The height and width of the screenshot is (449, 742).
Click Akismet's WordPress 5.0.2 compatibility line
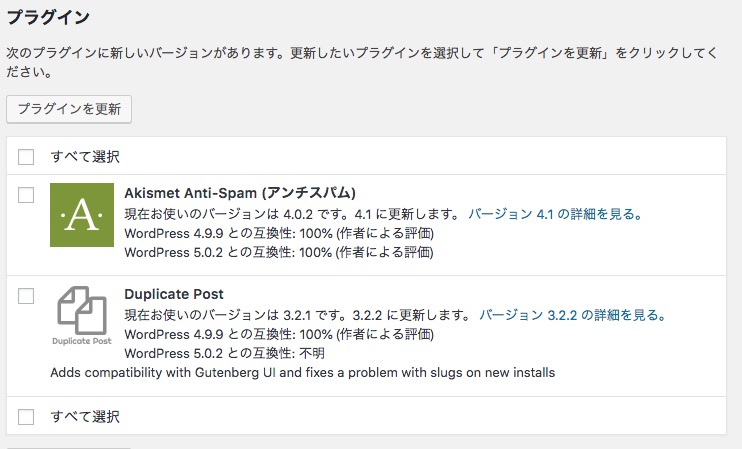pyautogui.click(x=279, y=253)
